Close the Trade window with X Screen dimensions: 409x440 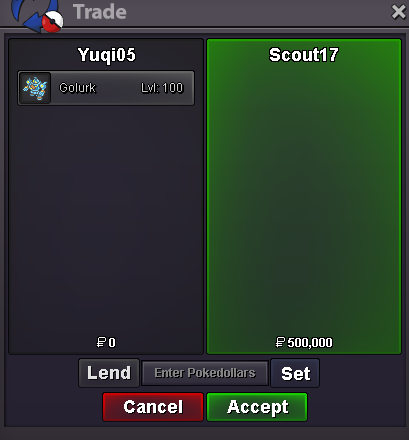tap(399, 12)
